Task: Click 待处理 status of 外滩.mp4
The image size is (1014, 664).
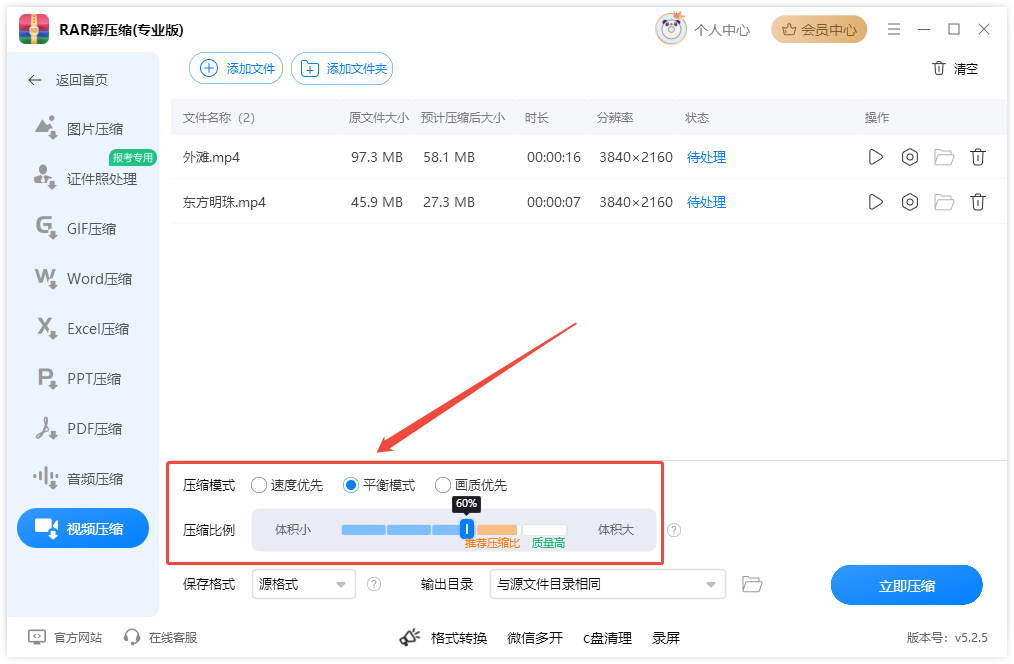Action: 706,157
